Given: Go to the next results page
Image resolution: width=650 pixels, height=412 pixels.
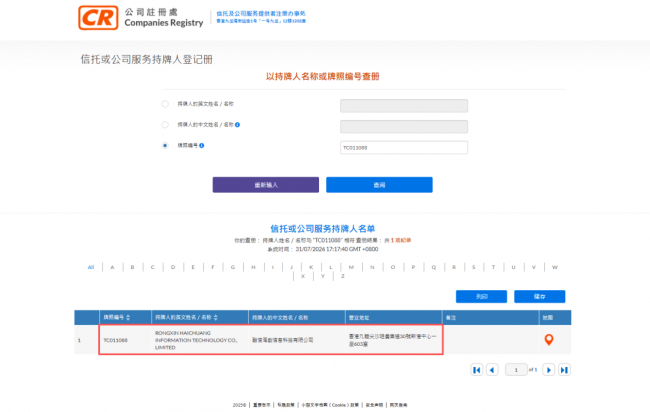Looking at the screenshot, I should 548,370.
